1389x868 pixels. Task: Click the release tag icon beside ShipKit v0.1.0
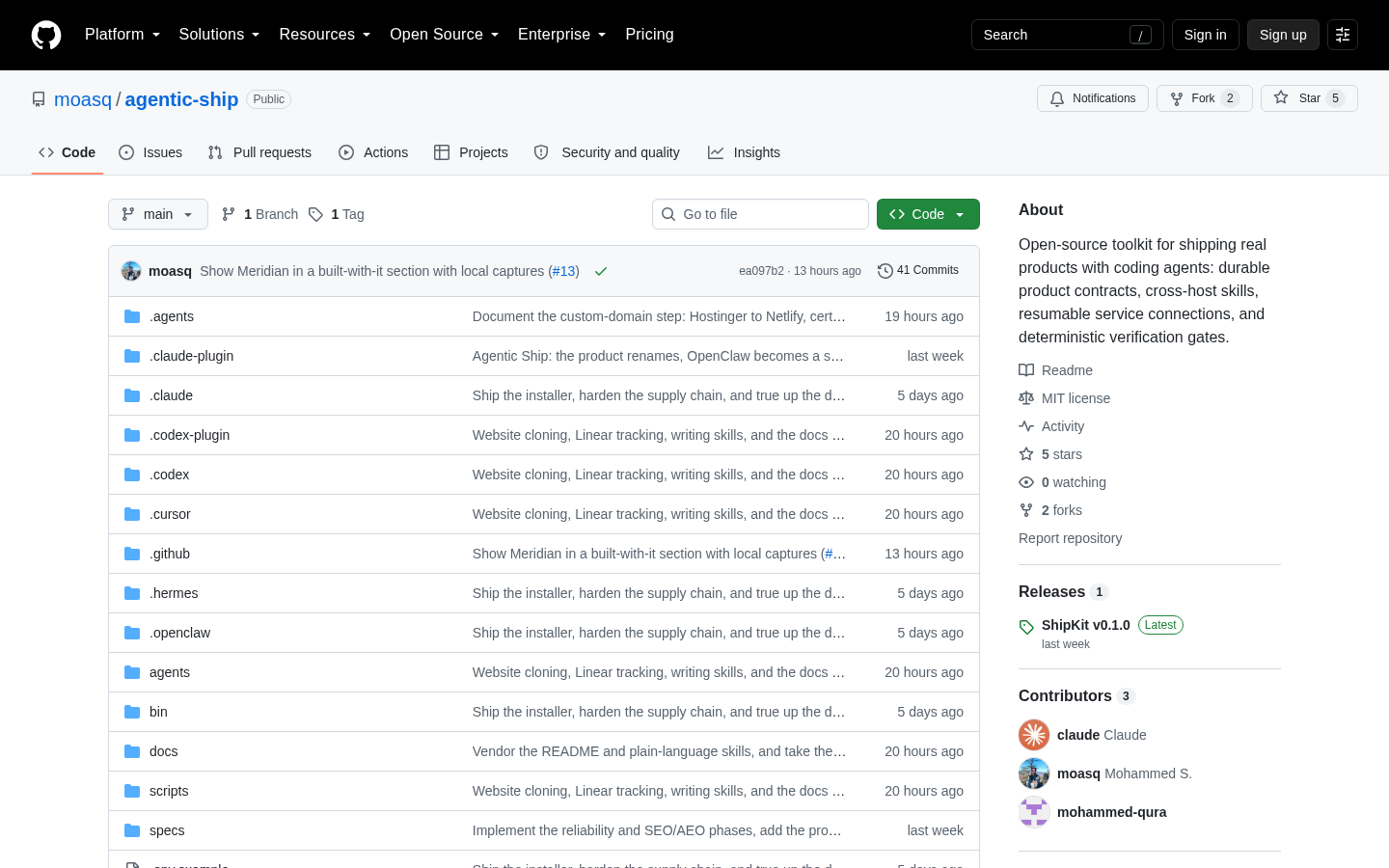(1026, 627)
